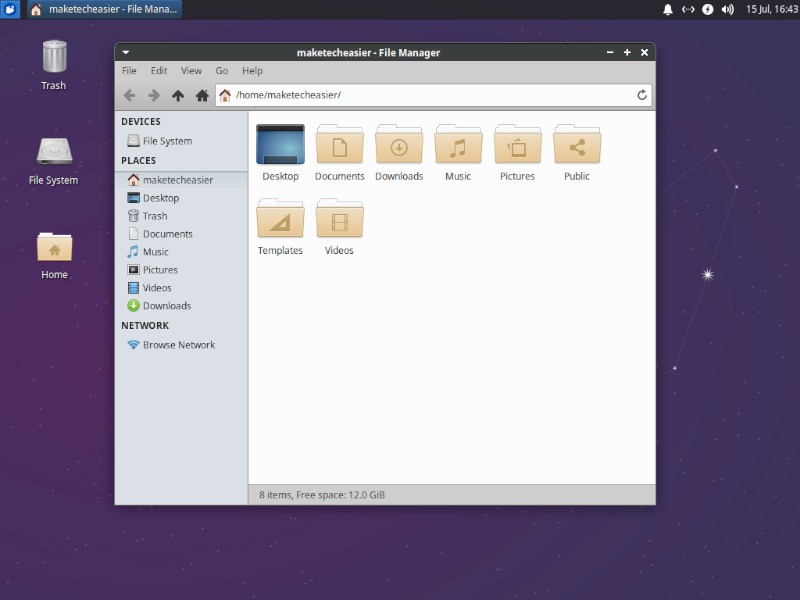Click the path input field

pos(420,95)
